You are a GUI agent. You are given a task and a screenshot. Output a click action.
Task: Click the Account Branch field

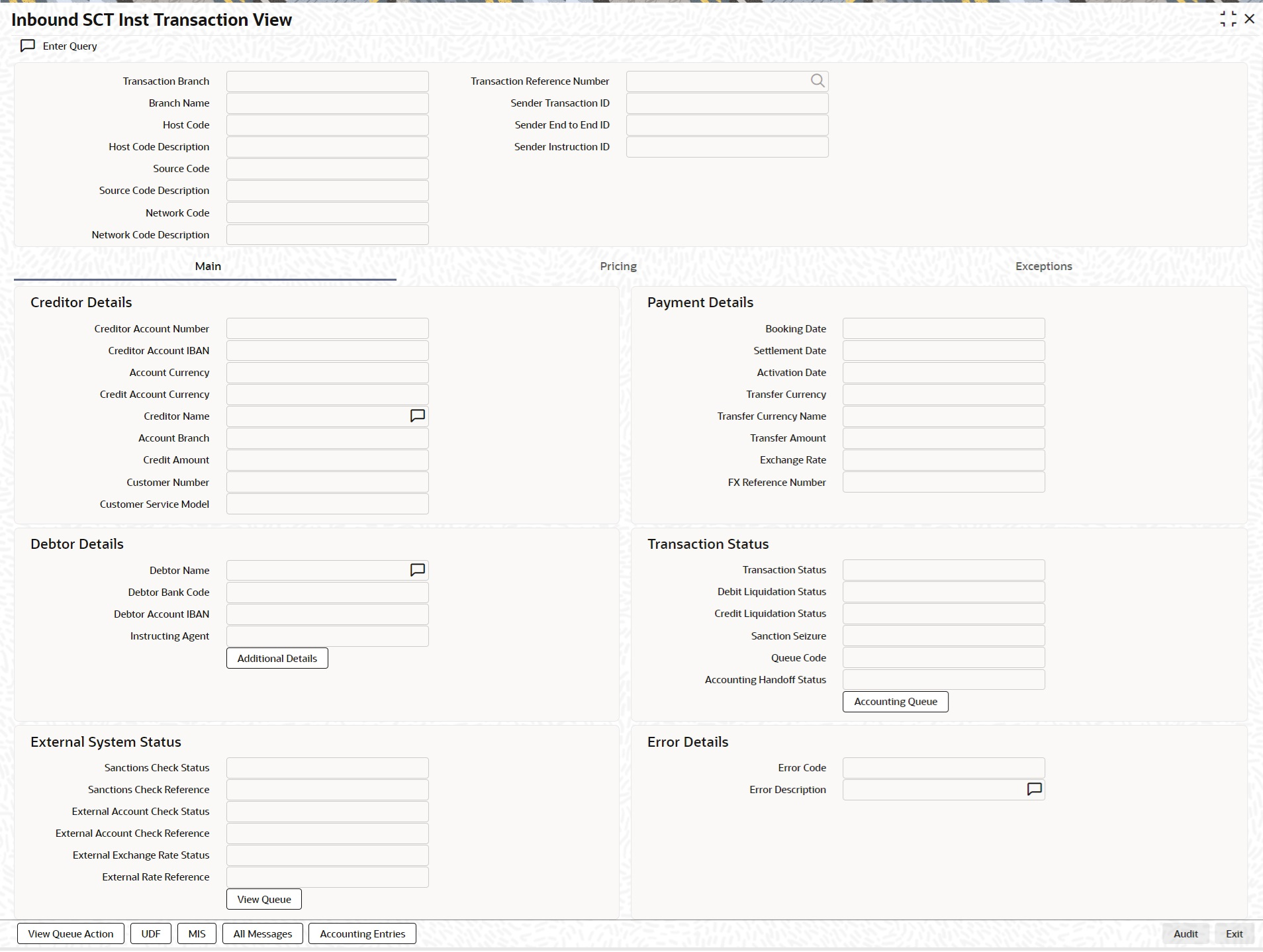(x=328, y=438)
